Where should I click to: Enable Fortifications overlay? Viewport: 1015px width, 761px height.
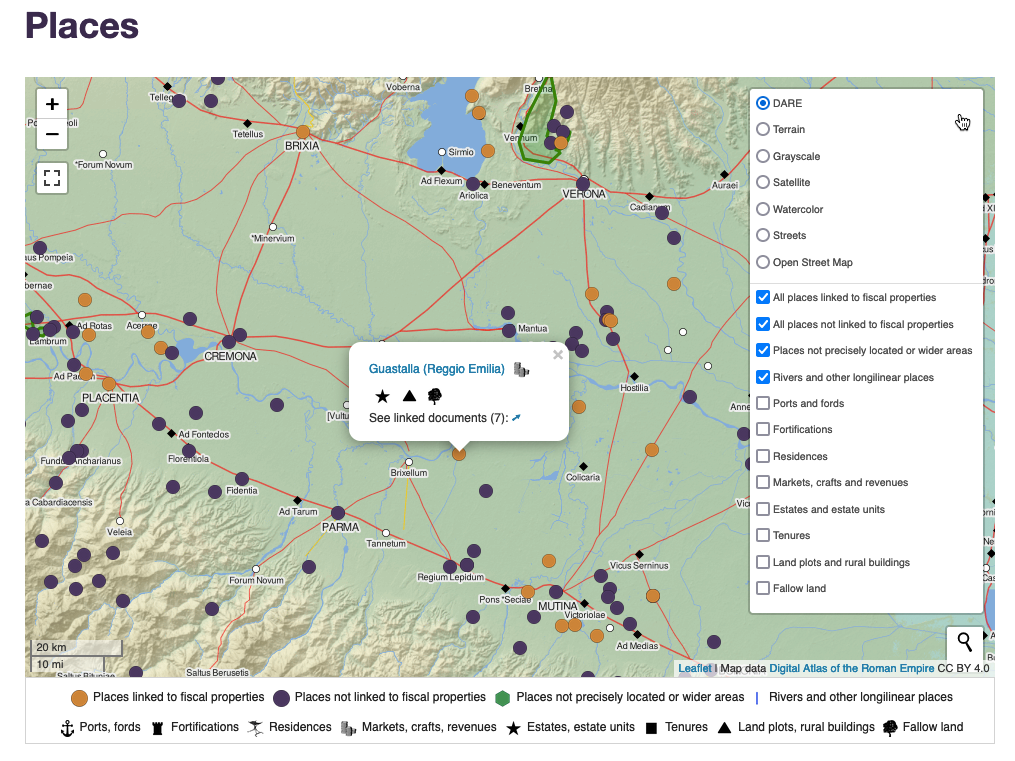pyautogui.click(x=763, y=429)
